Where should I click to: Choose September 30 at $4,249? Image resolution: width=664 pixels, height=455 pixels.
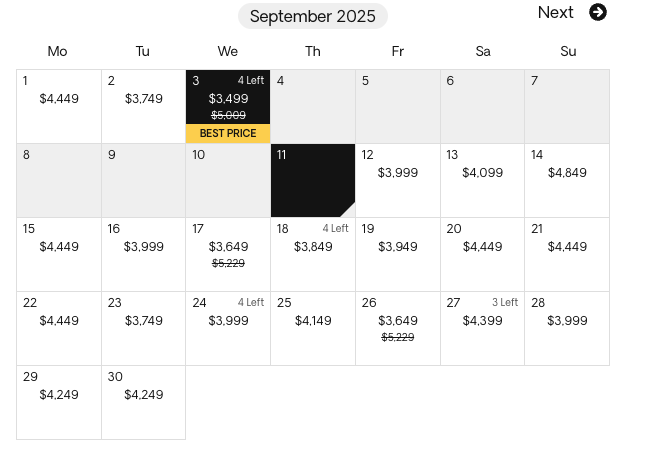[x=144, y=402]
